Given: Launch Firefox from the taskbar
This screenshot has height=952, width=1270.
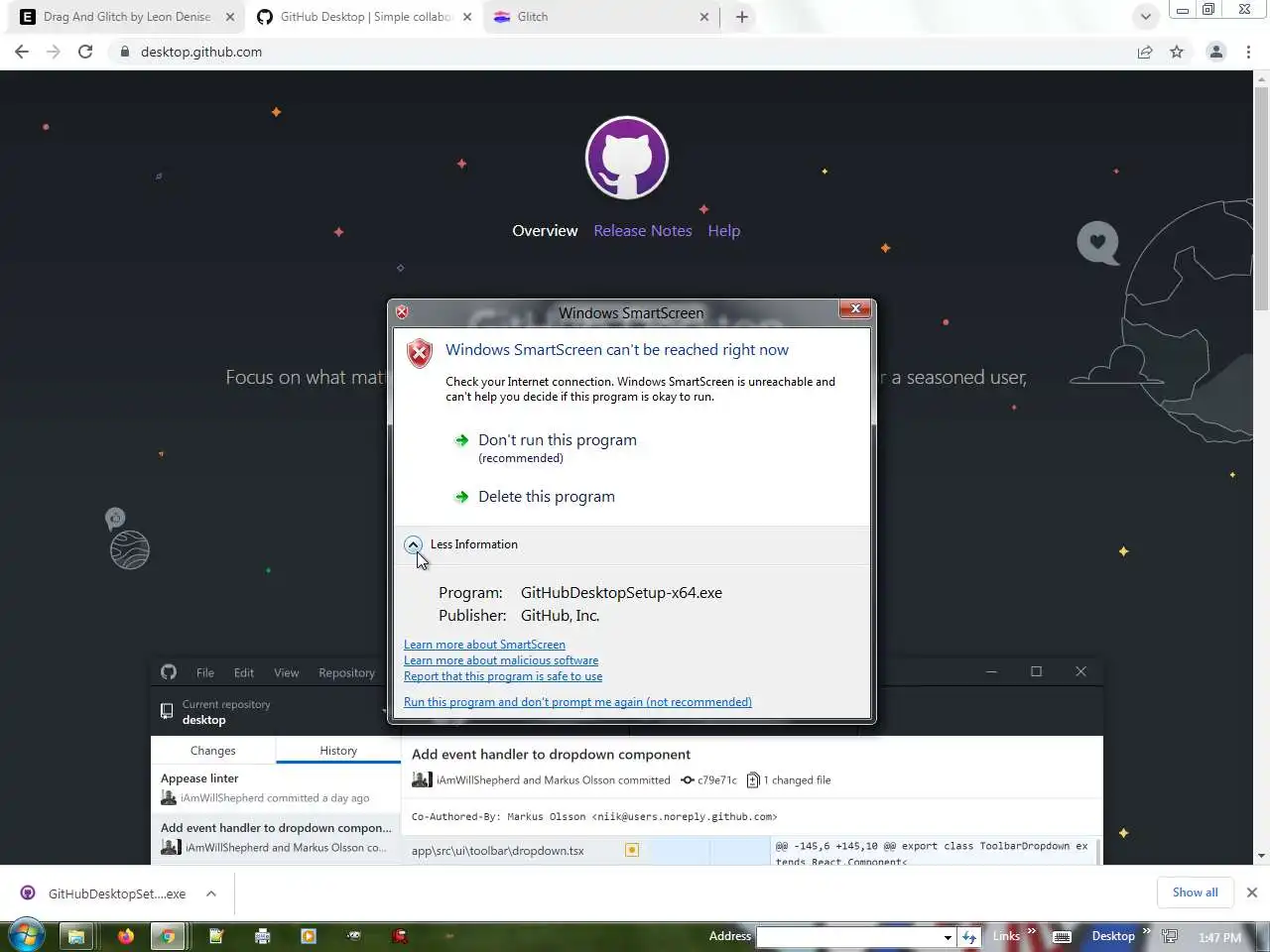Looking at the screenshot, I should coord(125,935).
